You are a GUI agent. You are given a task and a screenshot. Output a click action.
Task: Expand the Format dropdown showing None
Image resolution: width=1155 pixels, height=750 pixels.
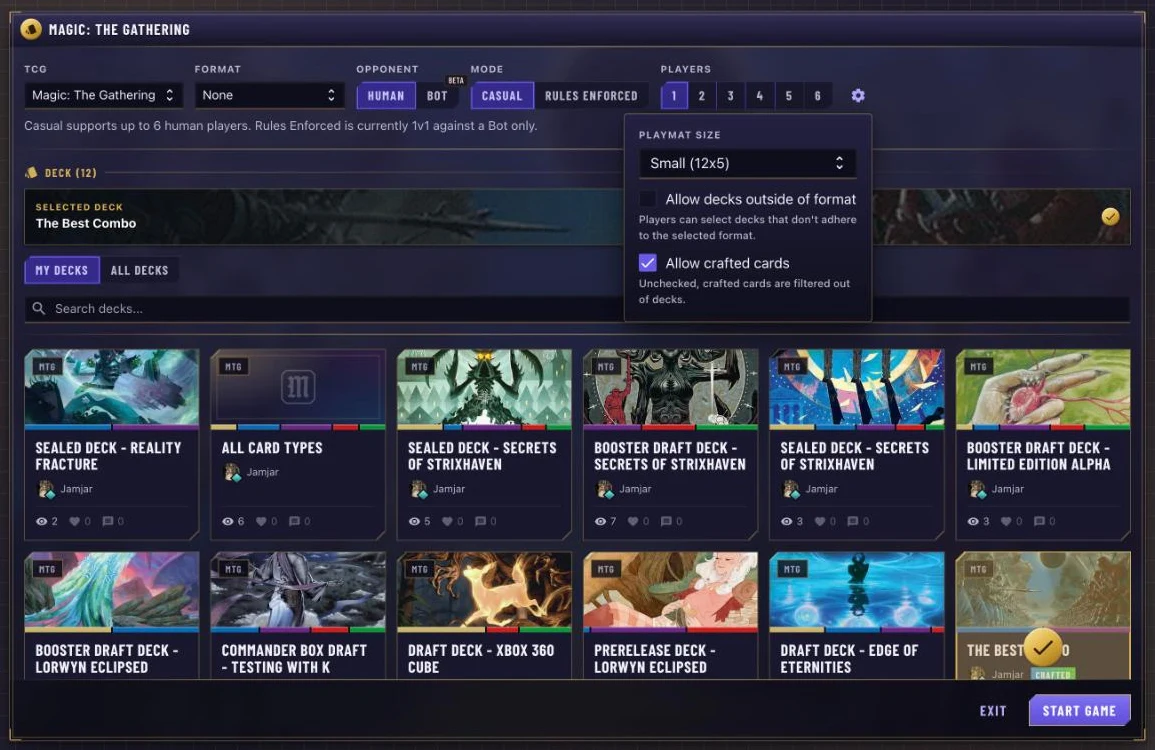[269, 95]
